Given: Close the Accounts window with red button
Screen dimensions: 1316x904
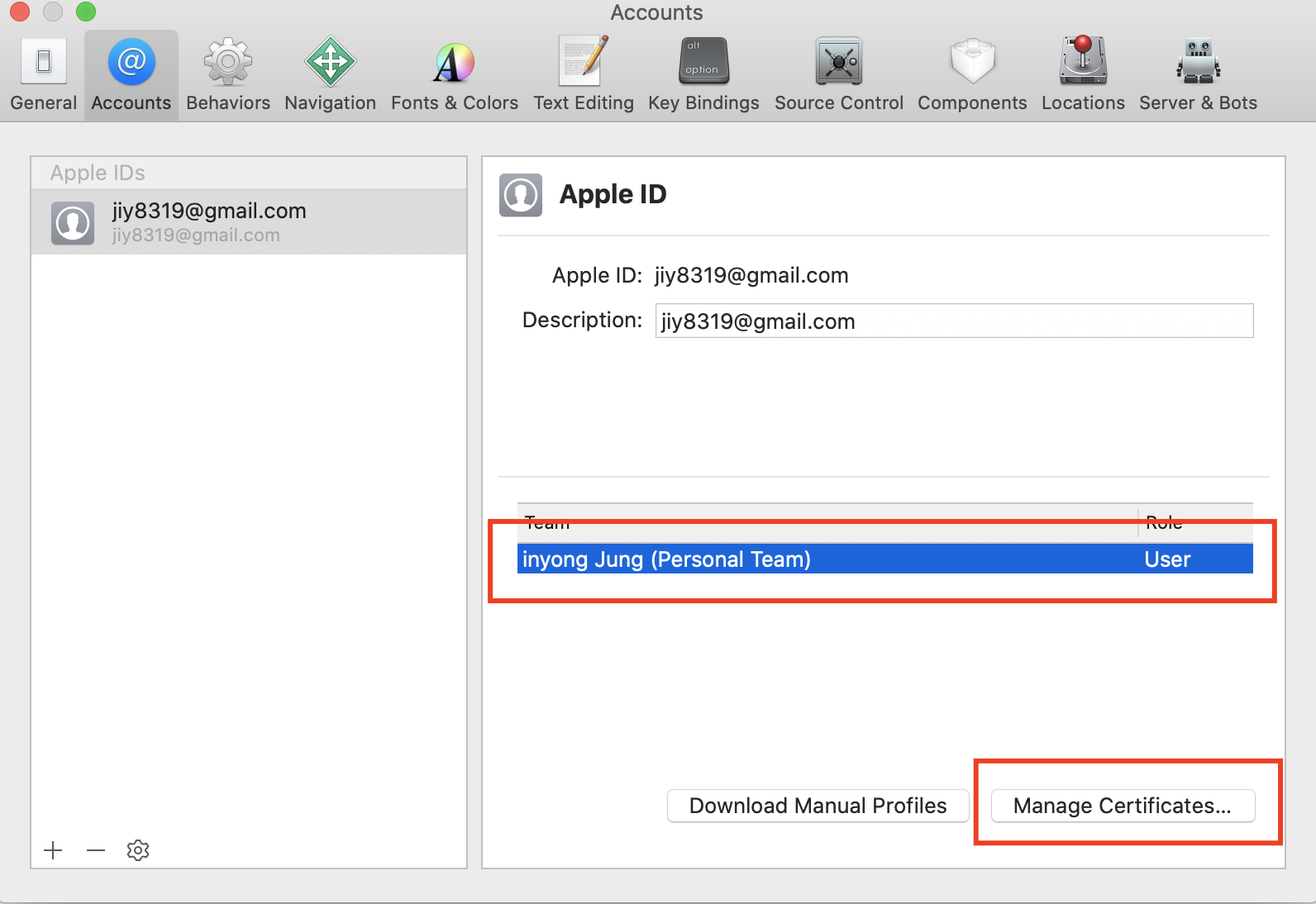Looking at the screenshot, I should tap(20, 12).
